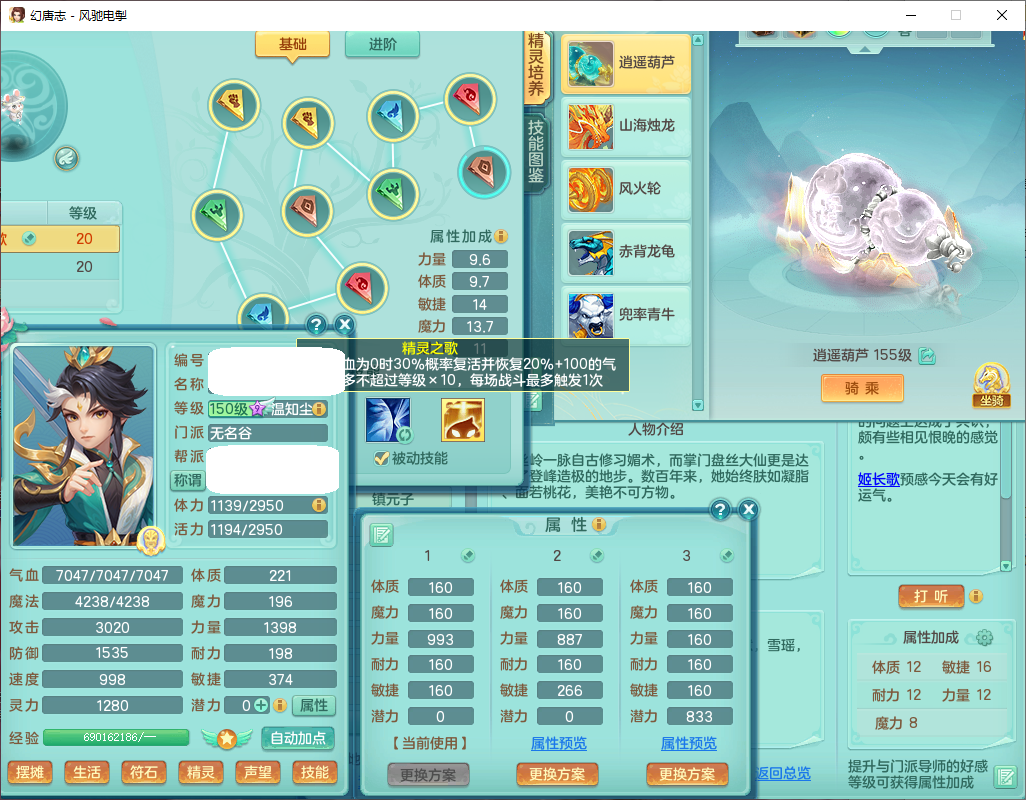
Task: Click the winged star icon beside experience bar
Action: pos(227,739)
